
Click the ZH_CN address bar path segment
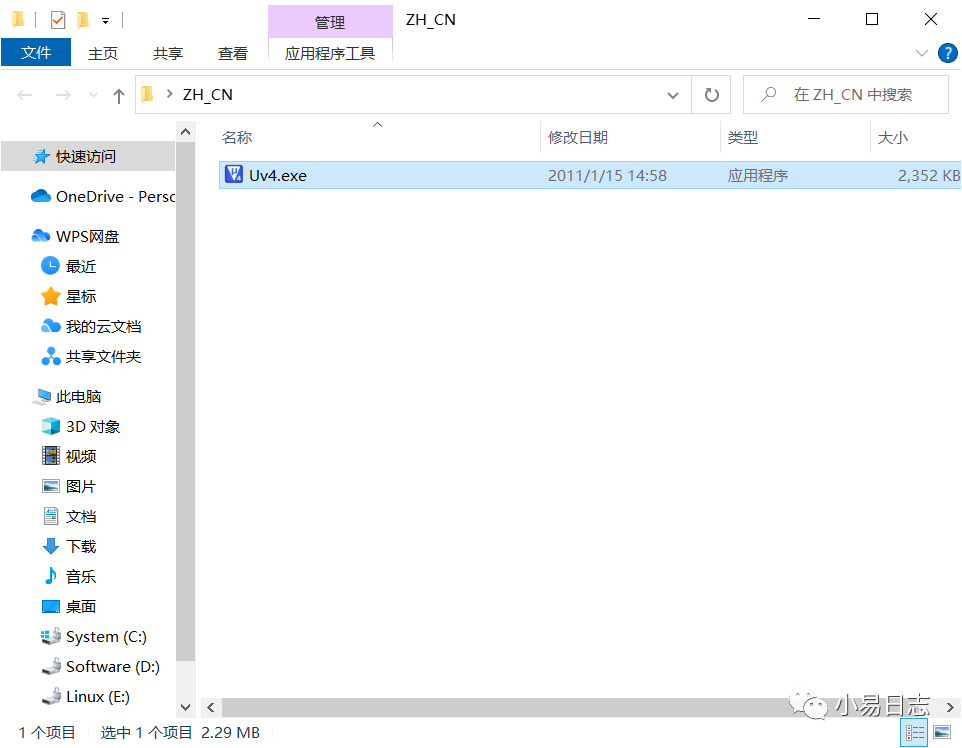(x=207, y=94)
